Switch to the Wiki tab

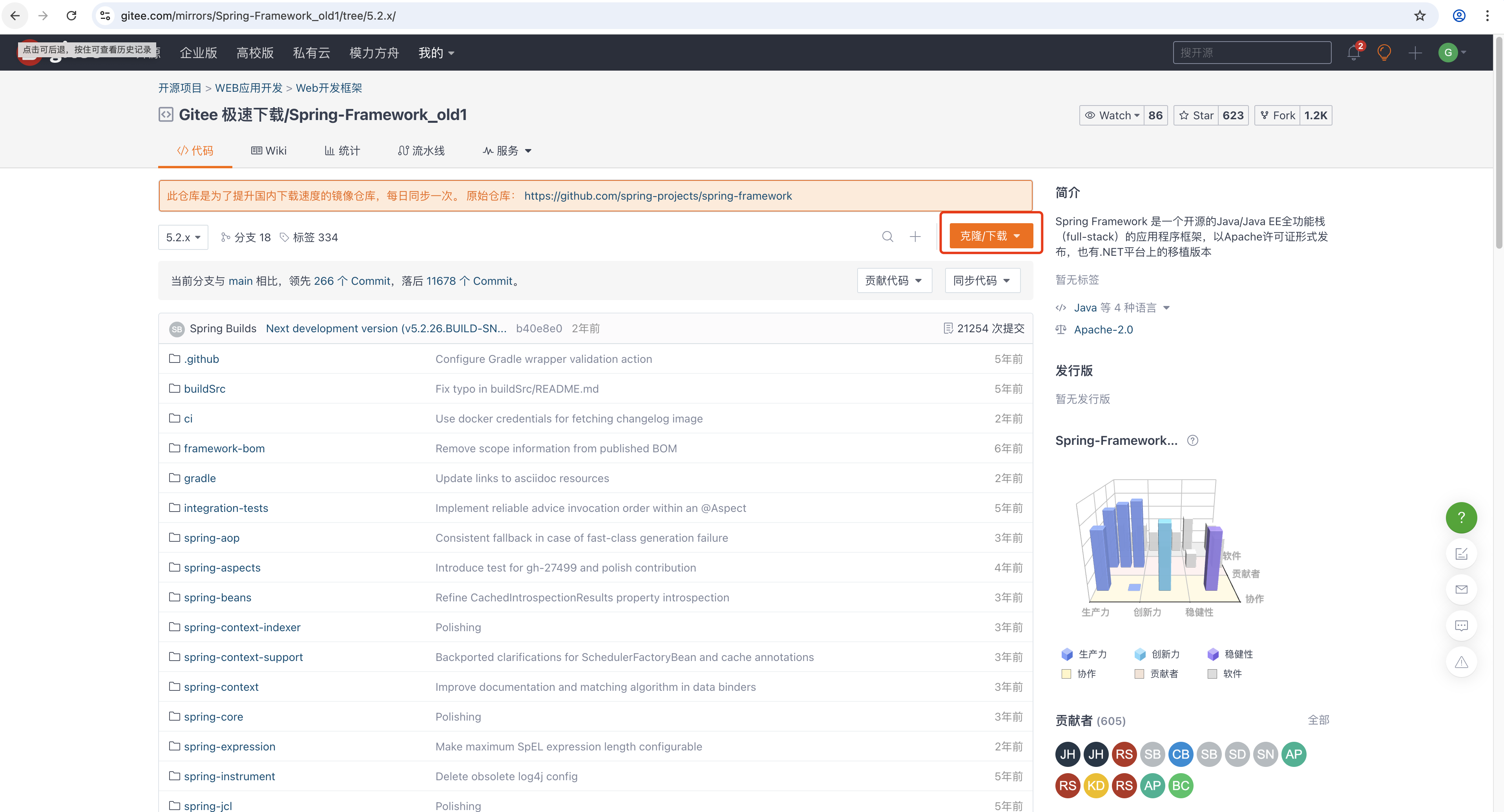point(268,151)
